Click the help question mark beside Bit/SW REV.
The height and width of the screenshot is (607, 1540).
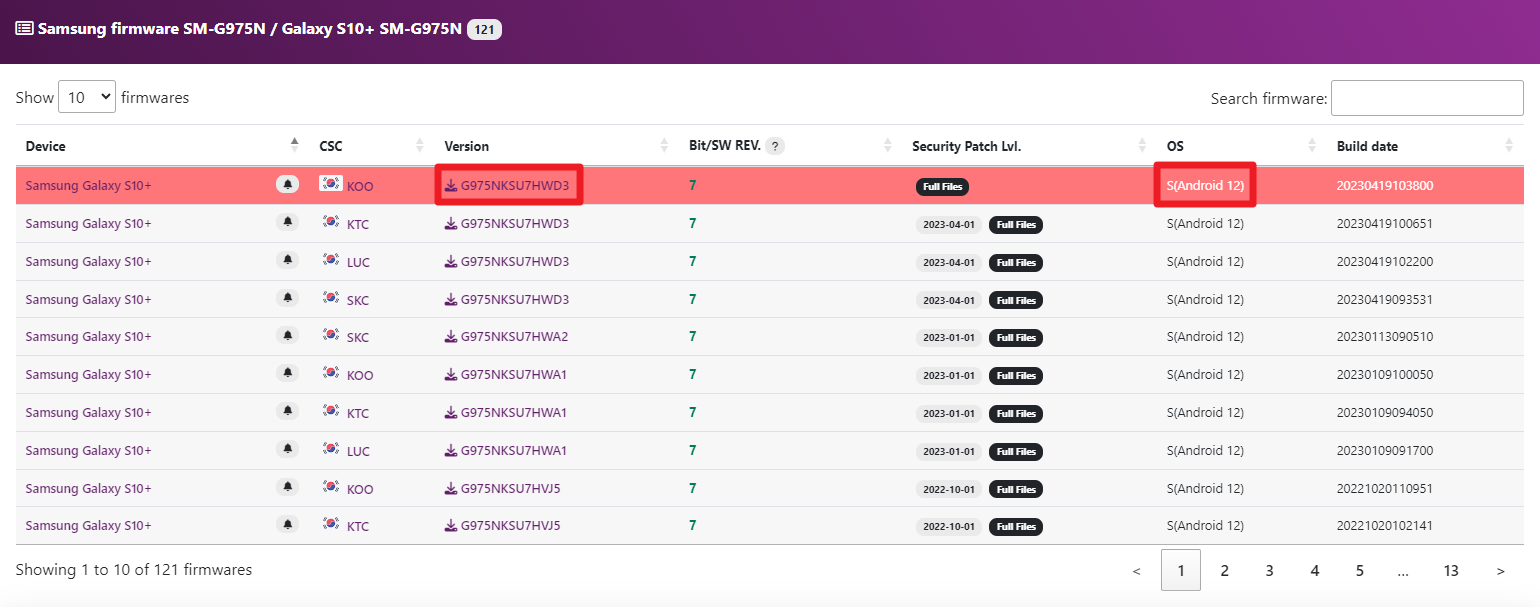[775, 146]
